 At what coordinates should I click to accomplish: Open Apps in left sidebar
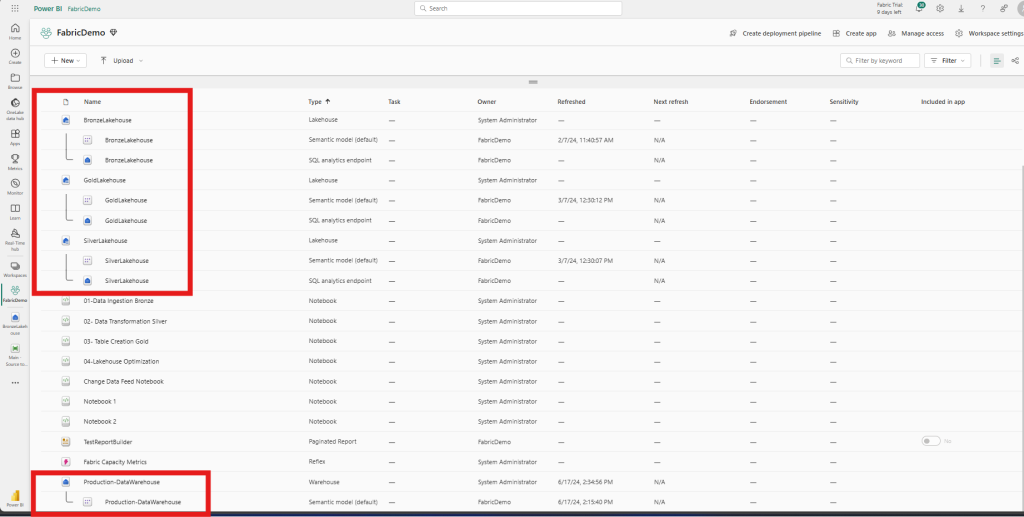tap(15, 137)
